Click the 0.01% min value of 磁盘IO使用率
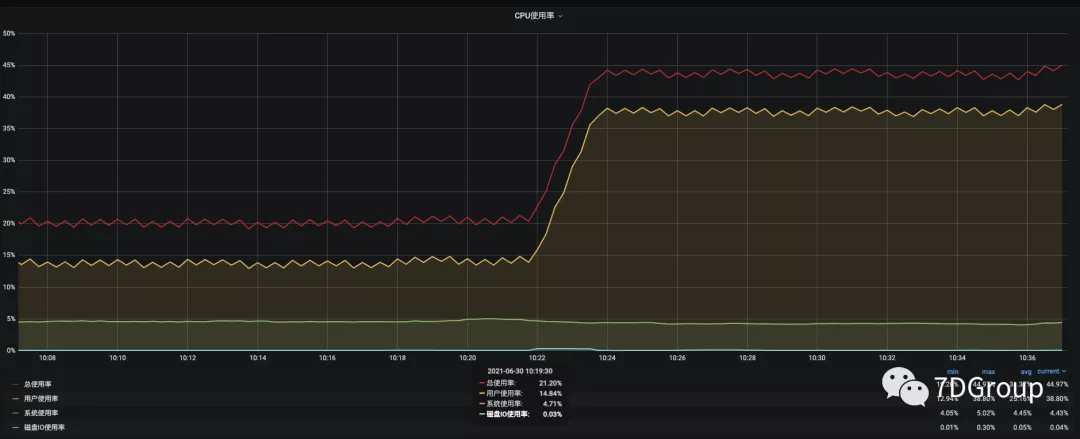Image resolution: width=1080 pixels, height=439 pixels. (x=950, y=427)
